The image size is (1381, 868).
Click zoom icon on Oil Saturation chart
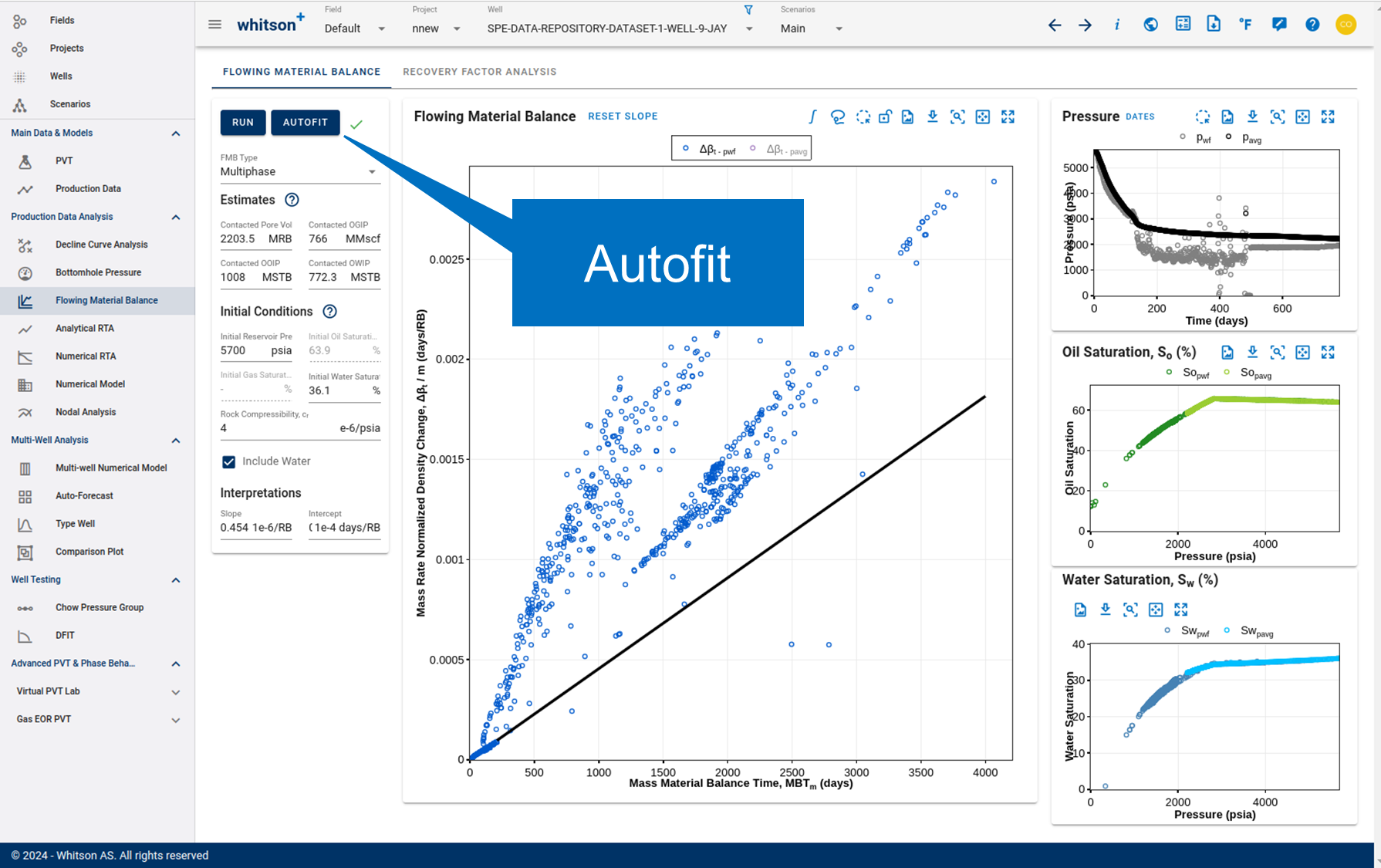tap(1278, 353)
